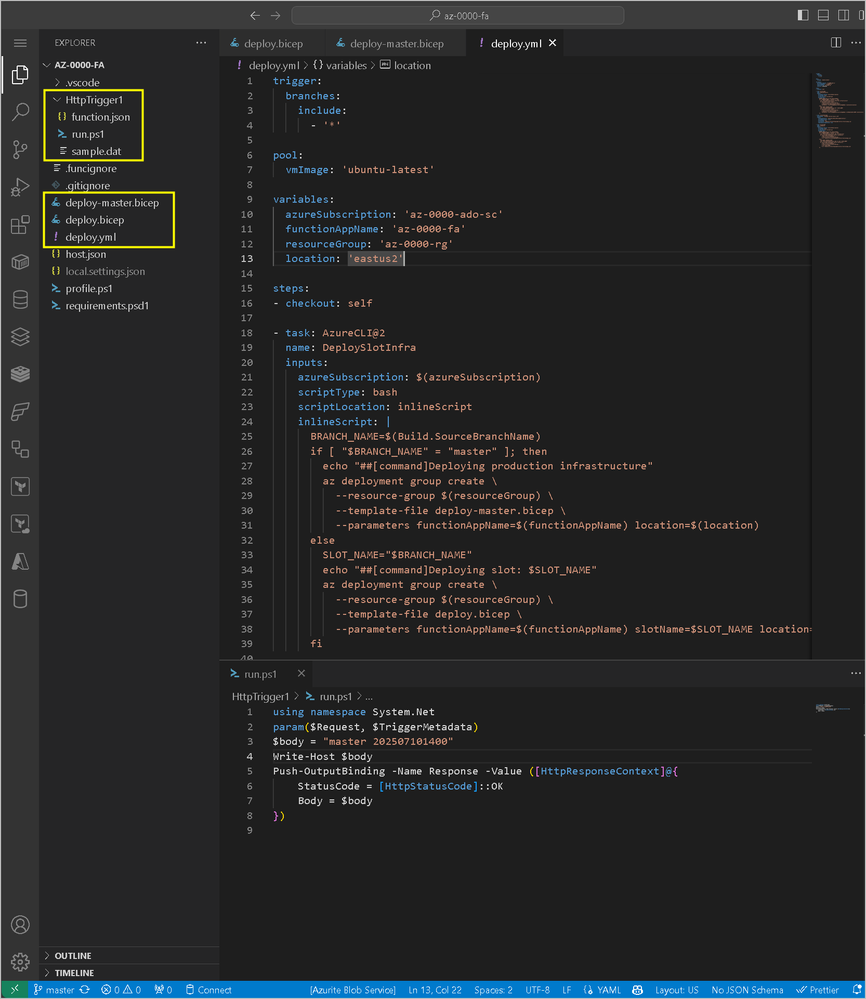This screenshot has height=999, width=866.
Task: Close the run.ps1 tab
Action: (x=301, y=673)
